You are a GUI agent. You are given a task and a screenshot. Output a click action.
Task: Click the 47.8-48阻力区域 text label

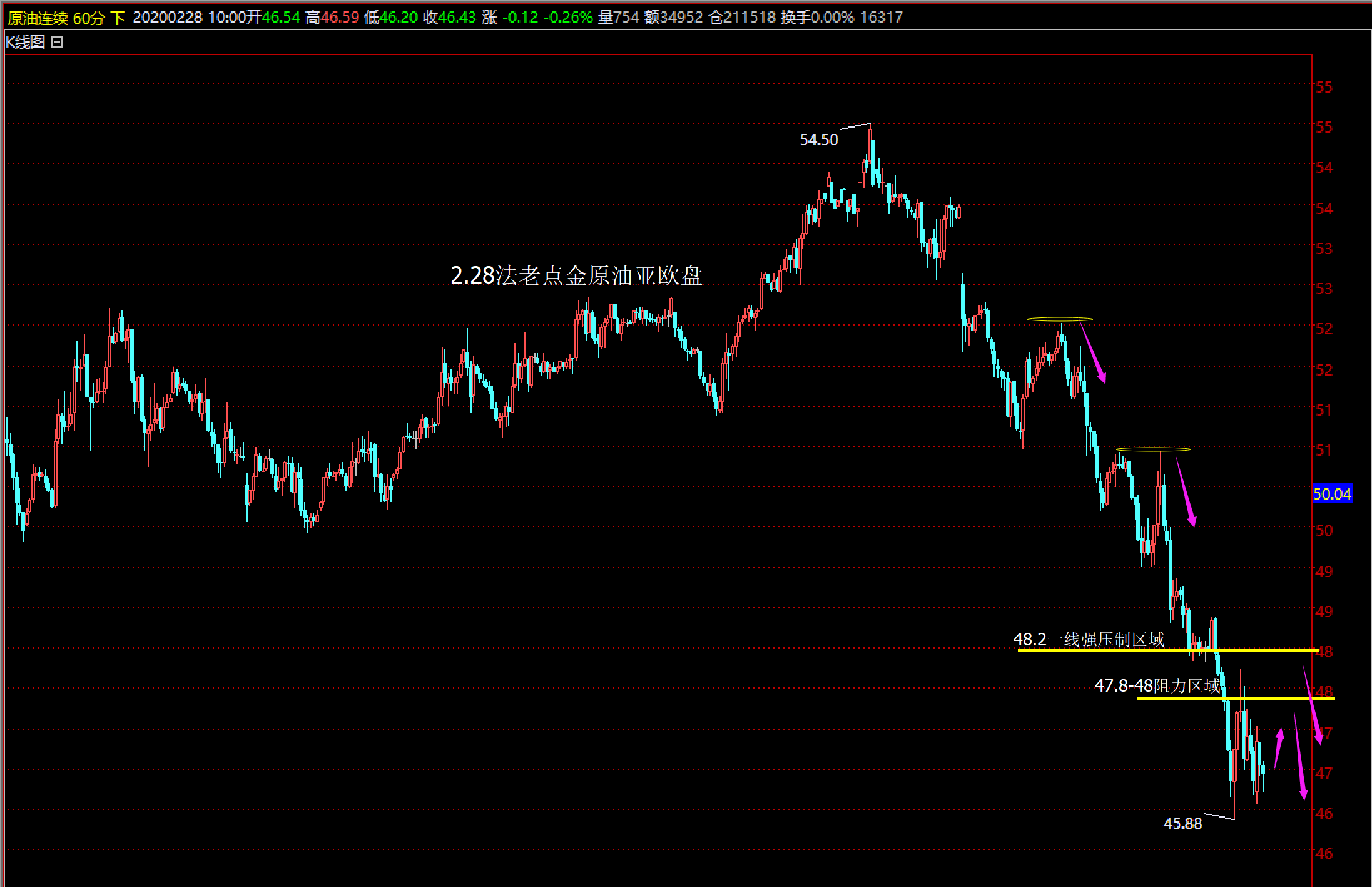pos(1157,686)
